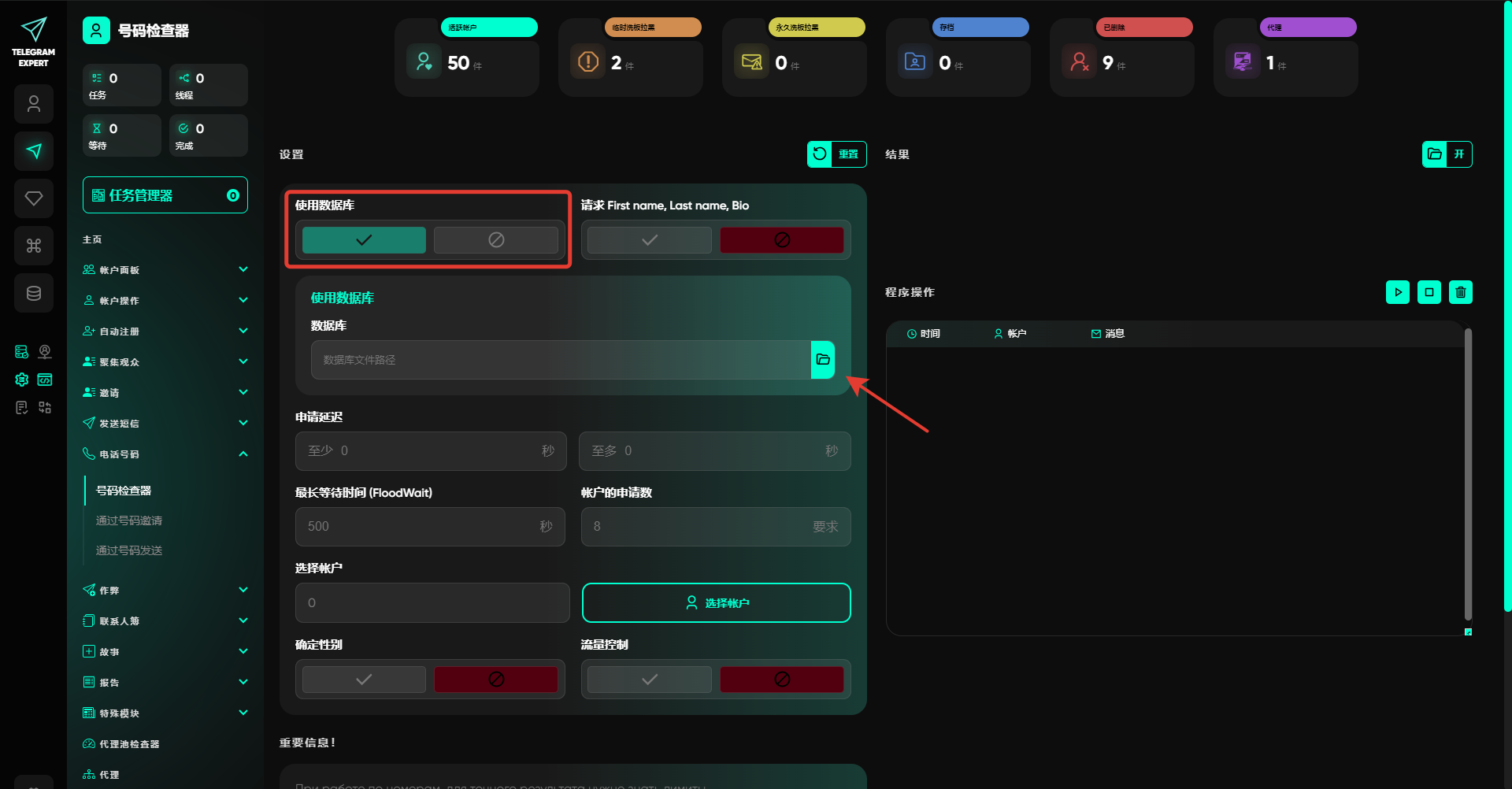Enable 请求 First name, Last name, Bio
The image size is (1512, 789).
tap(649, 240)
